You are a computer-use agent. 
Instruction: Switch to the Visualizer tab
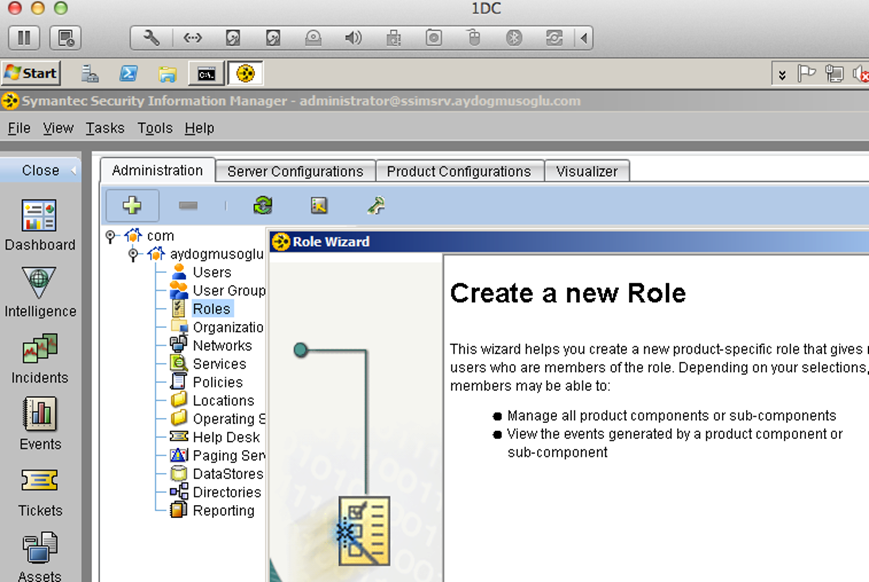(587, 171)
